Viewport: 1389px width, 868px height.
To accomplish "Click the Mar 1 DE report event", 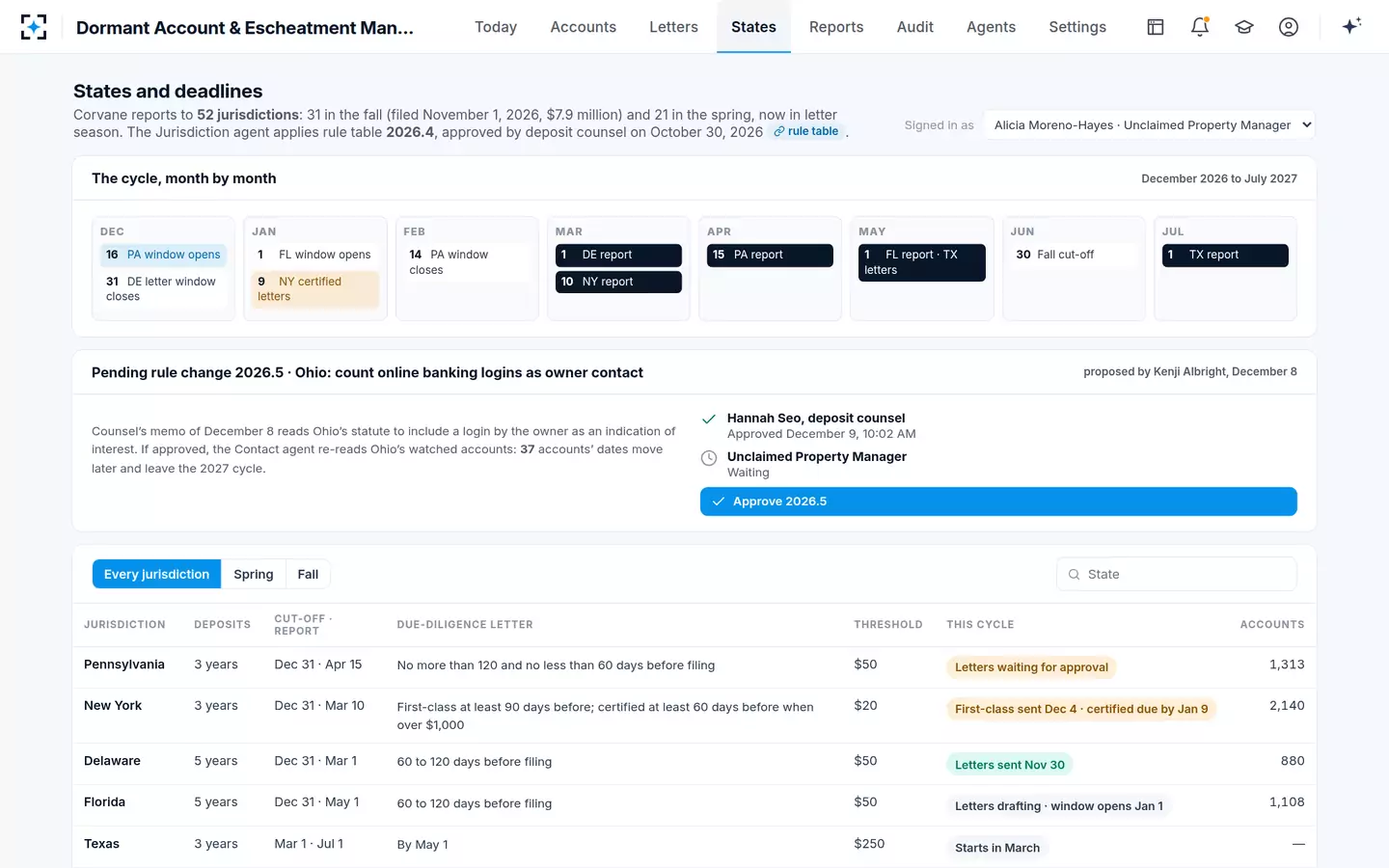I will click(618, 255).
